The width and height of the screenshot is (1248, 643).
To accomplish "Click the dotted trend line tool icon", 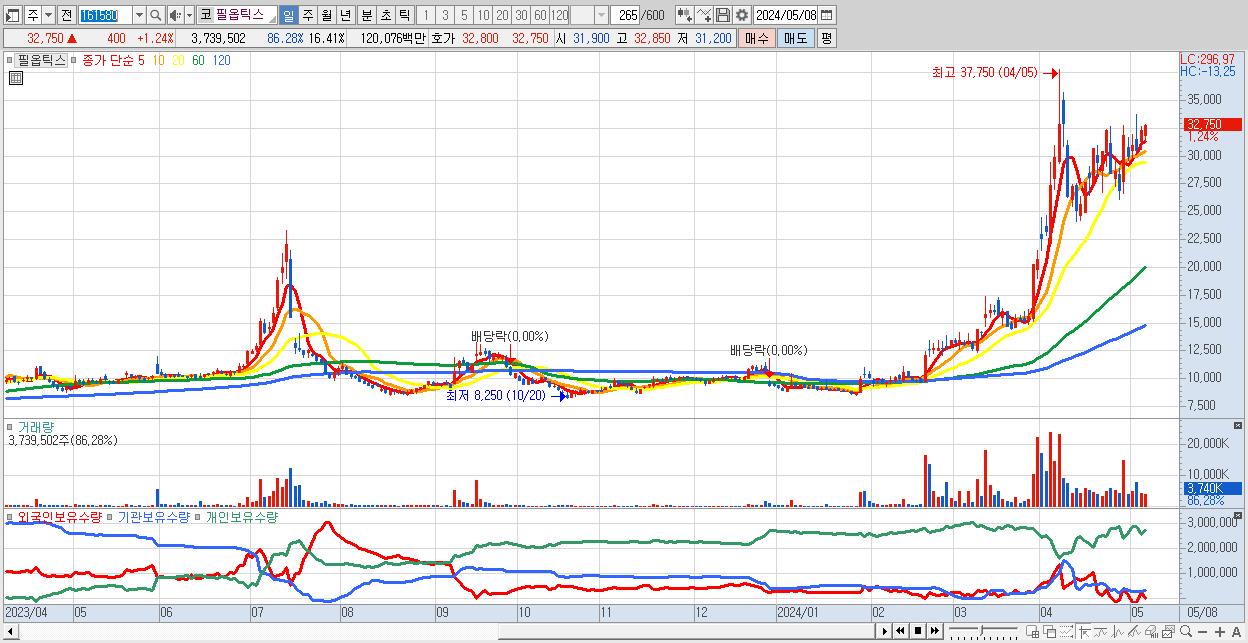I will (1066, 631).
